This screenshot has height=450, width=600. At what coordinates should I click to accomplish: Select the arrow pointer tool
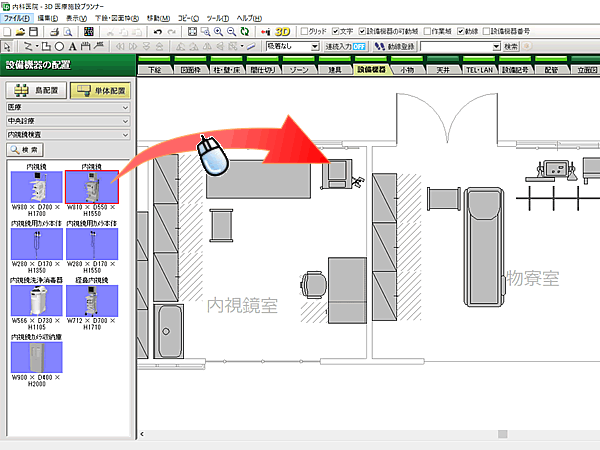(x=8, y=46)
